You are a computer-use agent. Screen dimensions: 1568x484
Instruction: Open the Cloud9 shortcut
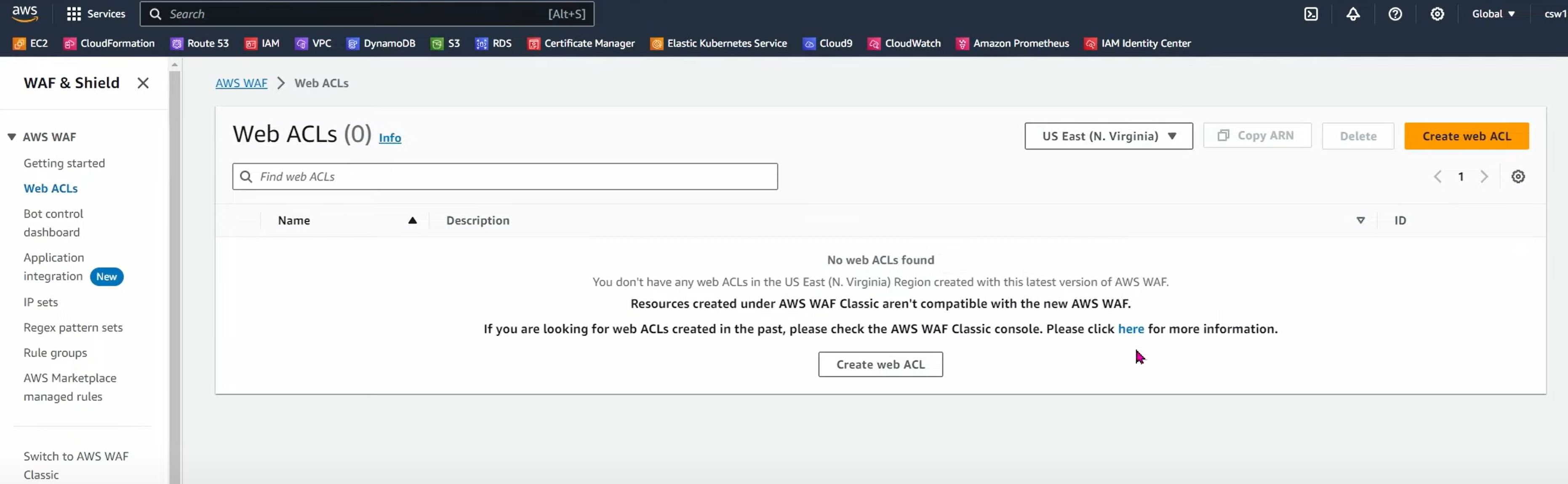(x=828, y=43)
